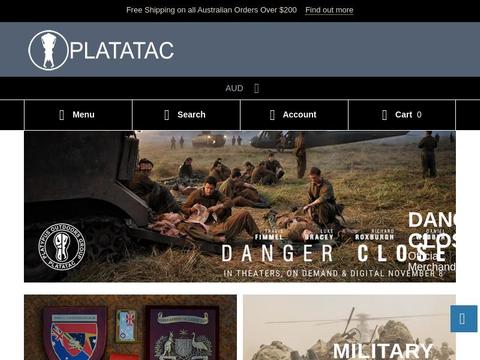Click the Platatac platypus logo
This screenshot has height=360, width=480.
coord(48,50)
